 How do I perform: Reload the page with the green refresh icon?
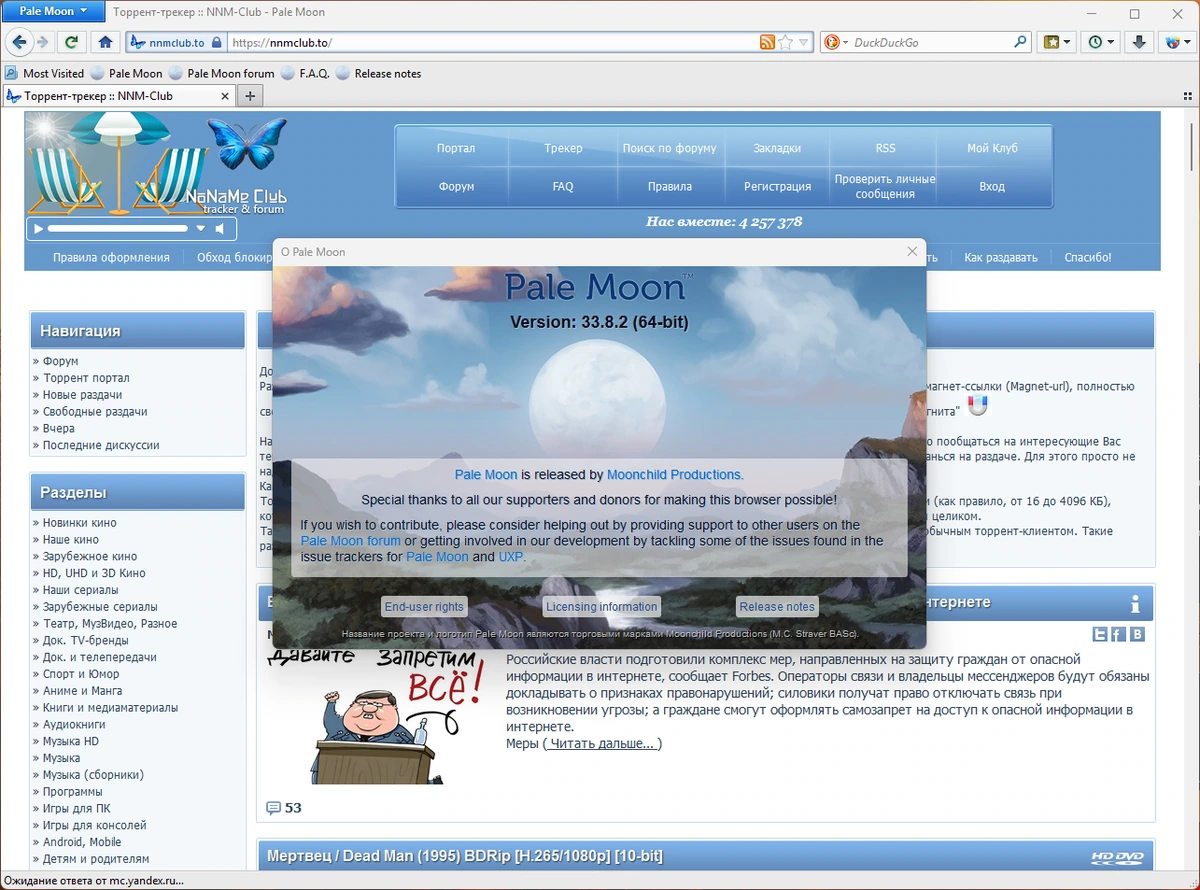point(72,42)
